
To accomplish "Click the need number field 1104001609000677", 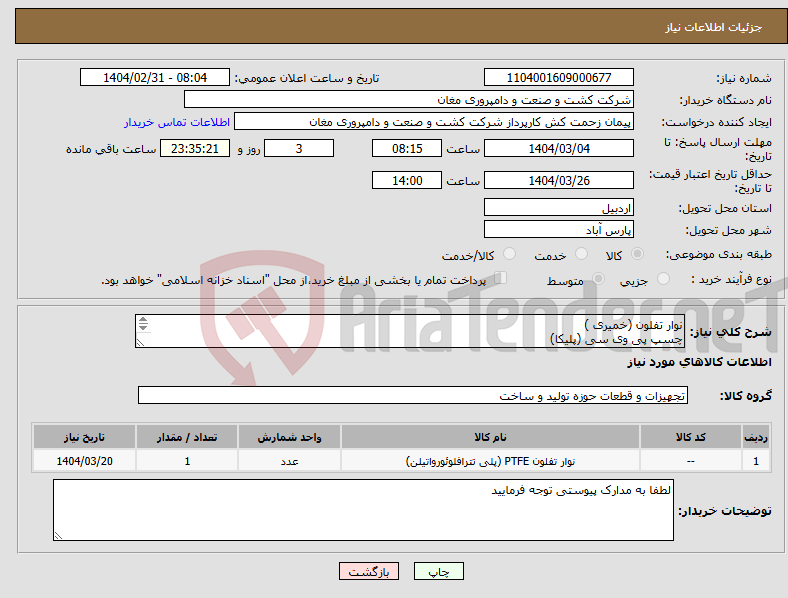I will 559,78.
